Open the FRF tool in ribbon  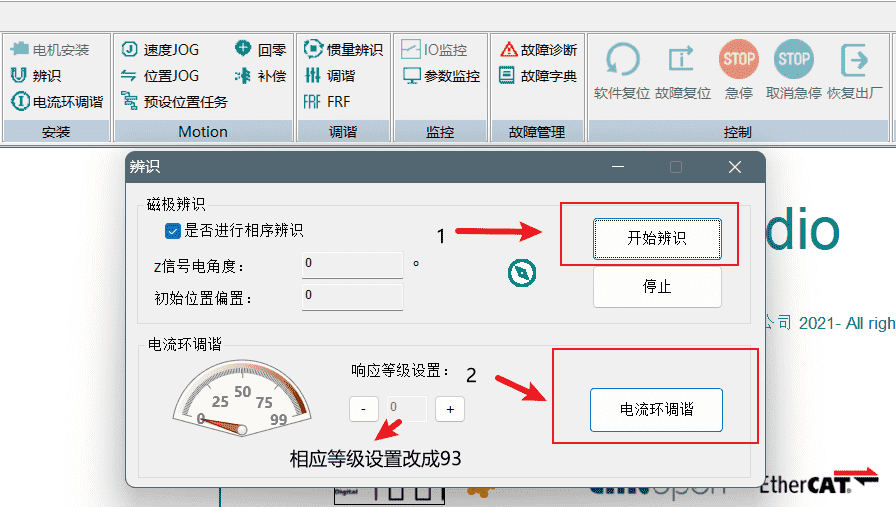point(327,101)
